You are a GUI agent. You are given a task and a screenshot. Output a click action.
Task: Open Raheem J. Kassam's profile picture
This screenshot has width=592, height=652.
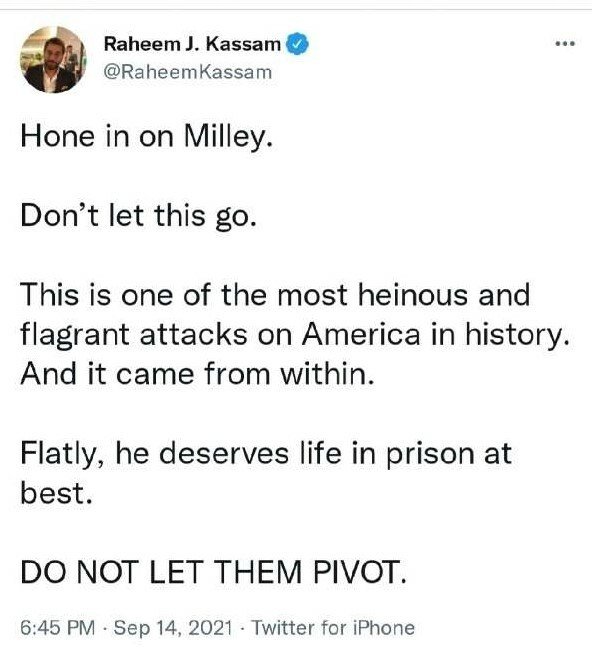pos(54,59)
